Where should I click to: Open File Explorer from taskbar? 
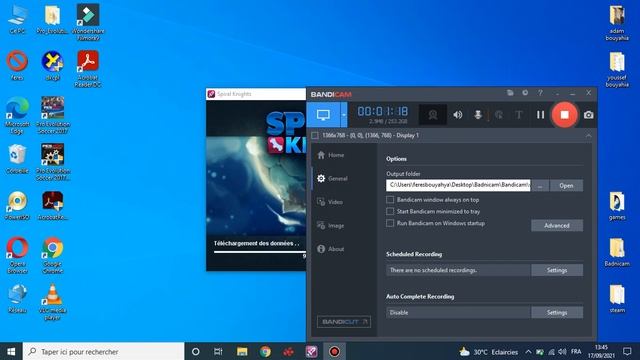[242, 351]
